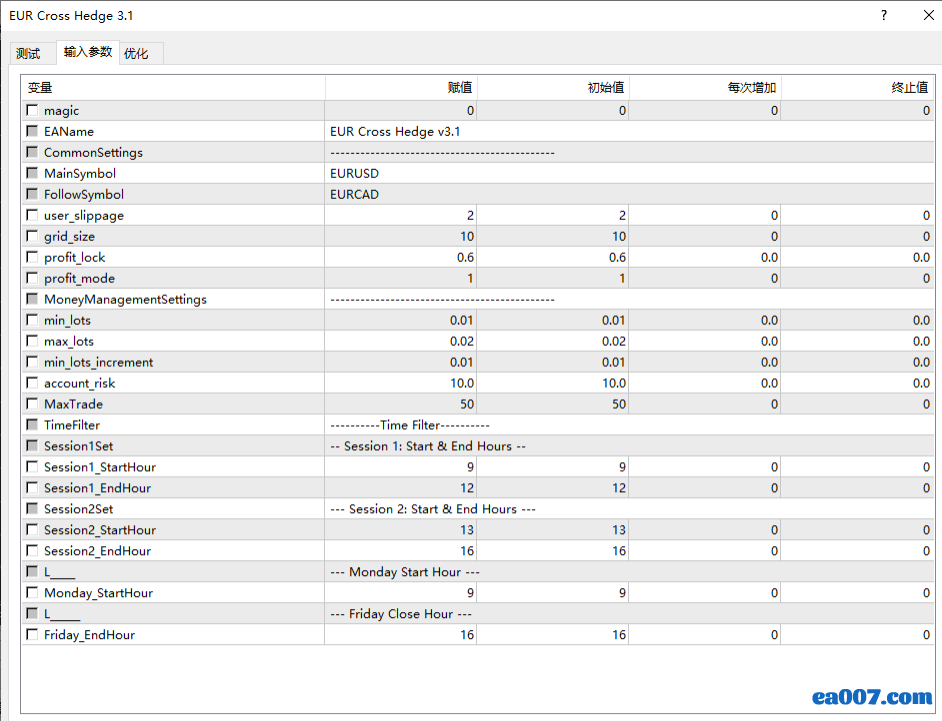Toggle the profit_lock checkbox
Screen dimensions: 942x721
(33, 258)
